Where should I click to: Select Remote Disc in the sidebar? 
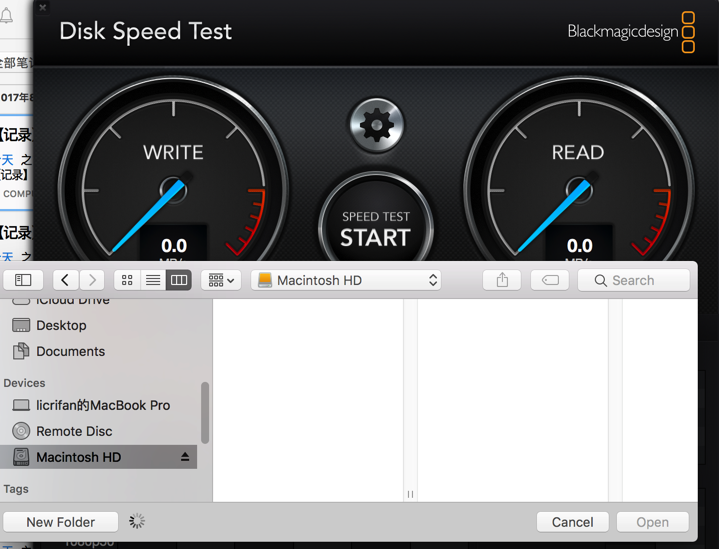click(x=74, y=431)
